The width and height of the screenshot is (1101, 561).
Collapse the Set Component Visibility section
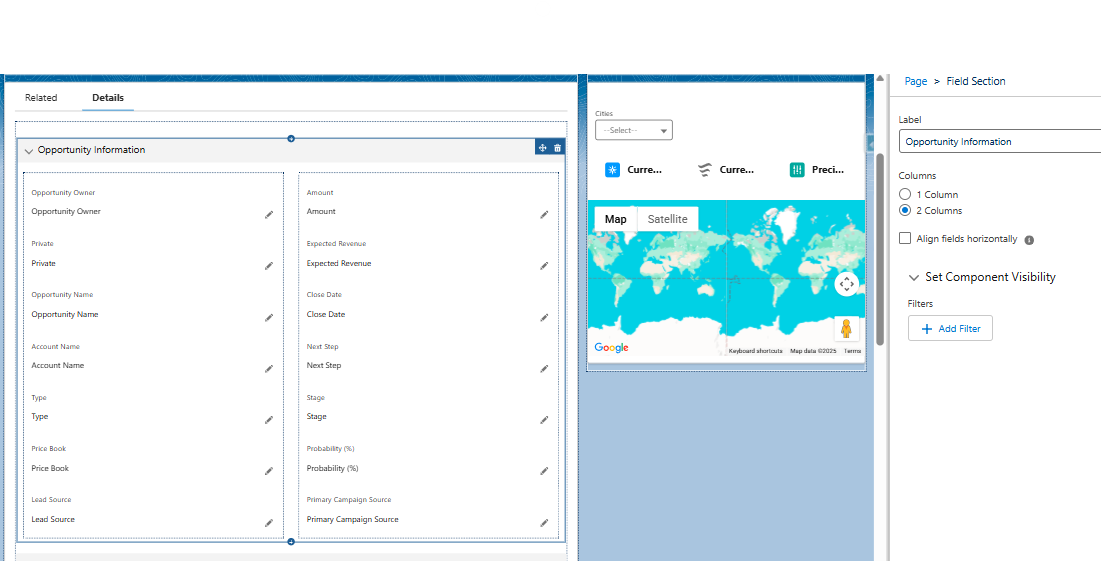[x=914, y=278]
